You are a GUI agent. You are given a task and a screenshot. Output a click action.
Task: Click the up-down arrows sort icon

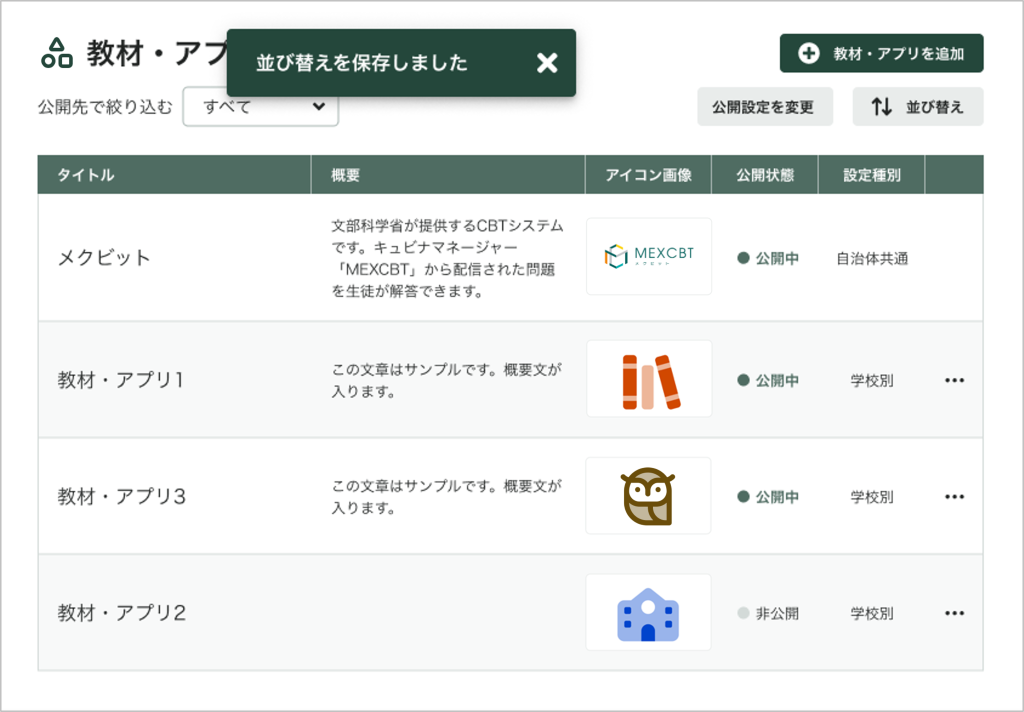pos(882,106)
